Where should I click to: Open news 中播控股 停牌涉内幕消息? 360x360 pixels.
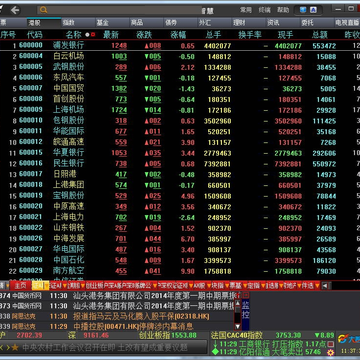(x=133, y=326)
